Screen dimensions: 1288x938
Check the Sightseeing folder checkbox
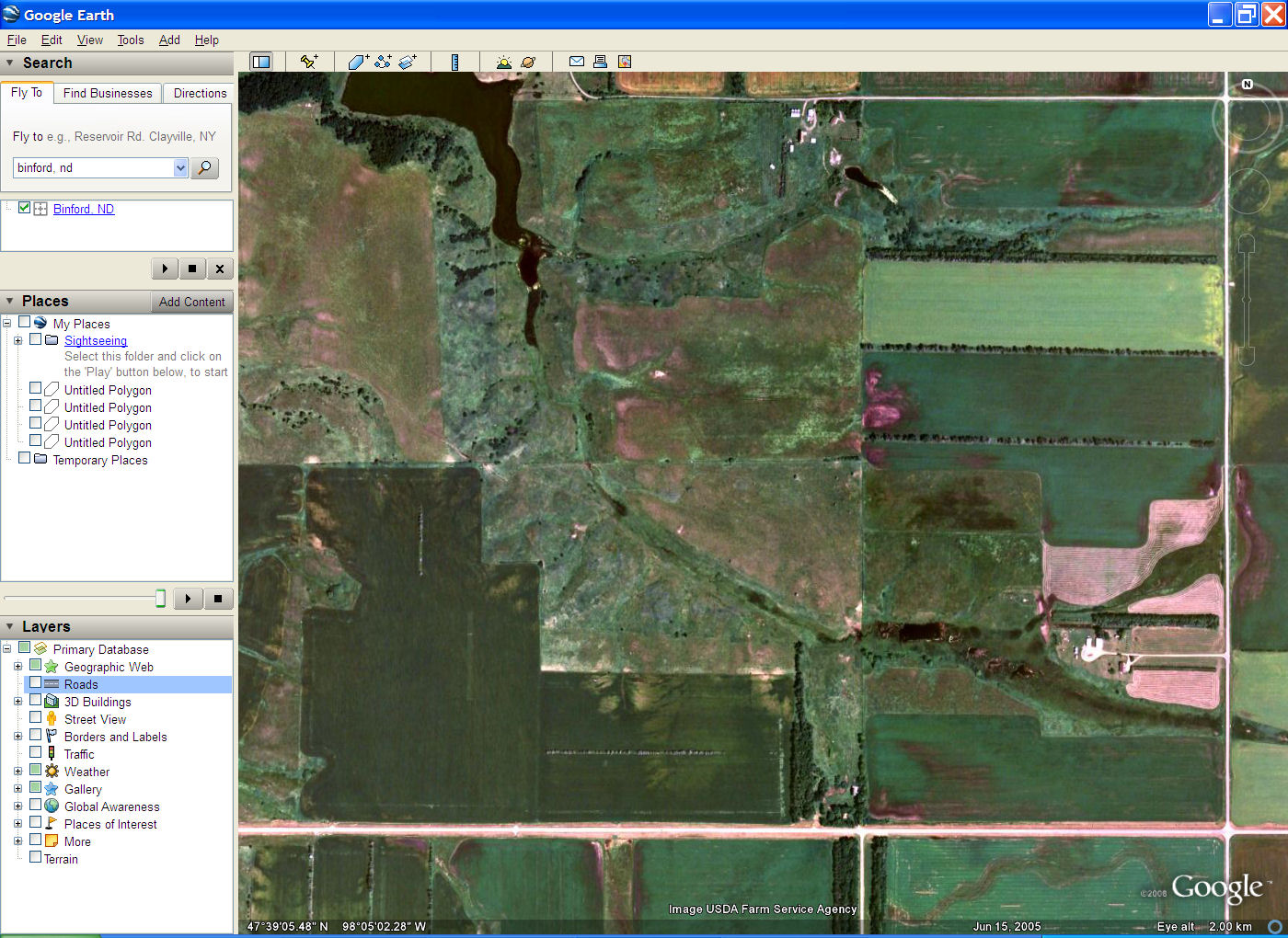pos(35,339)
